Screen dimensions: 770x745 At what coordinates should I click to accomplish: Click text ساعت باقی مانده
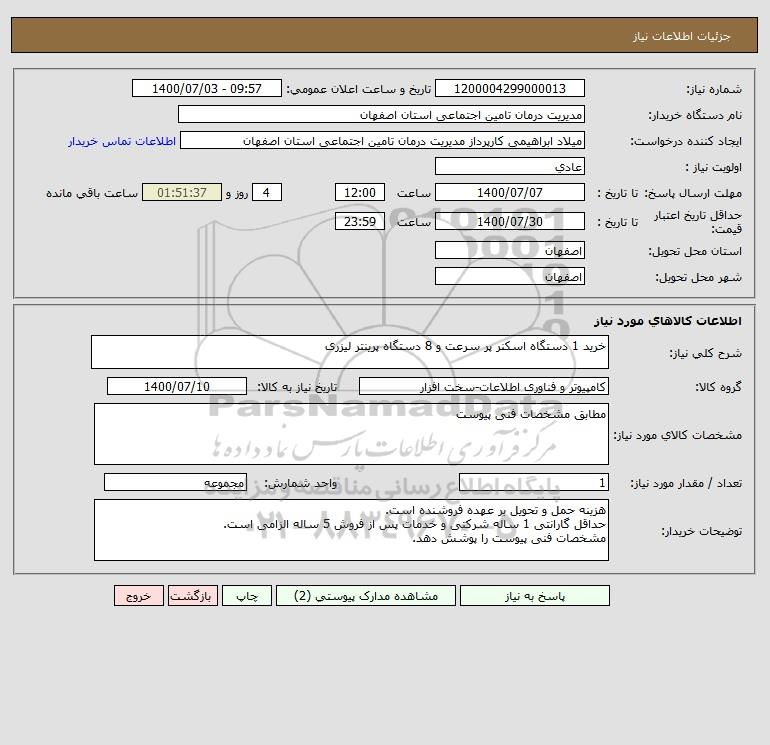tap(92, 193)
